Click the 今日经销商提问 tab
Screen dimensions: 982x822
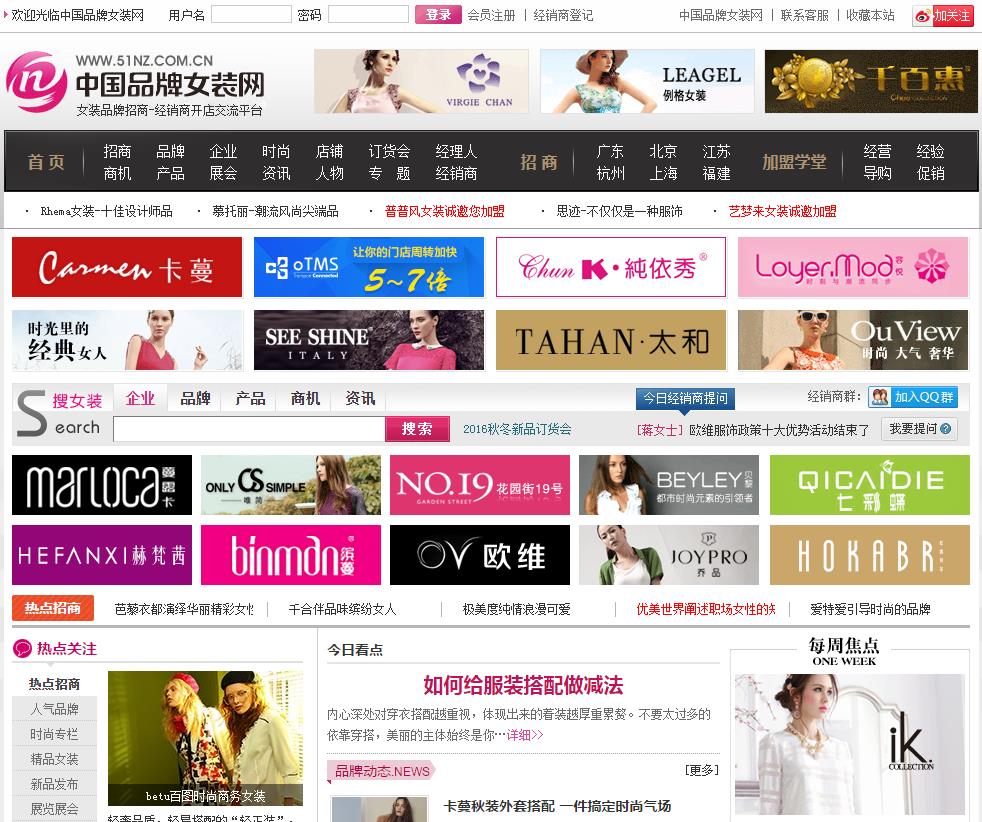(x=685, y=398)
